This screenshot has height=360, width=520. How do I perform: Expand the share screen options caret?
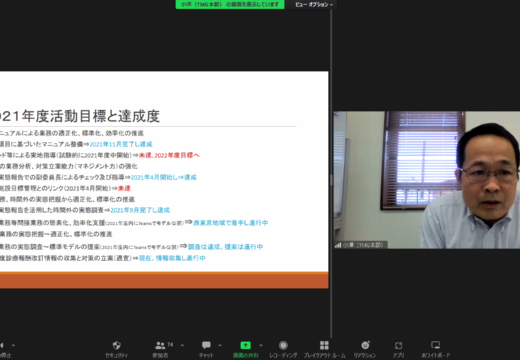point(261,345)
